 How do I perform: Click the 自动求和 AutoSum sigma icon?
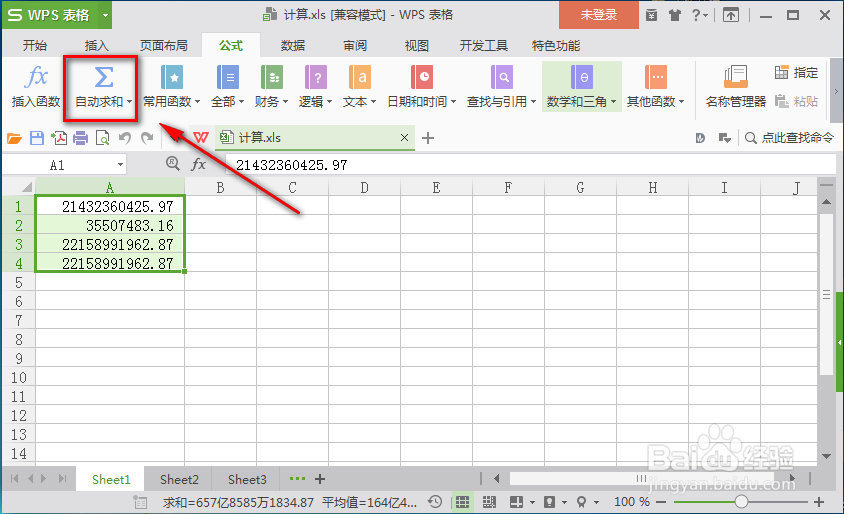point(103,77)
